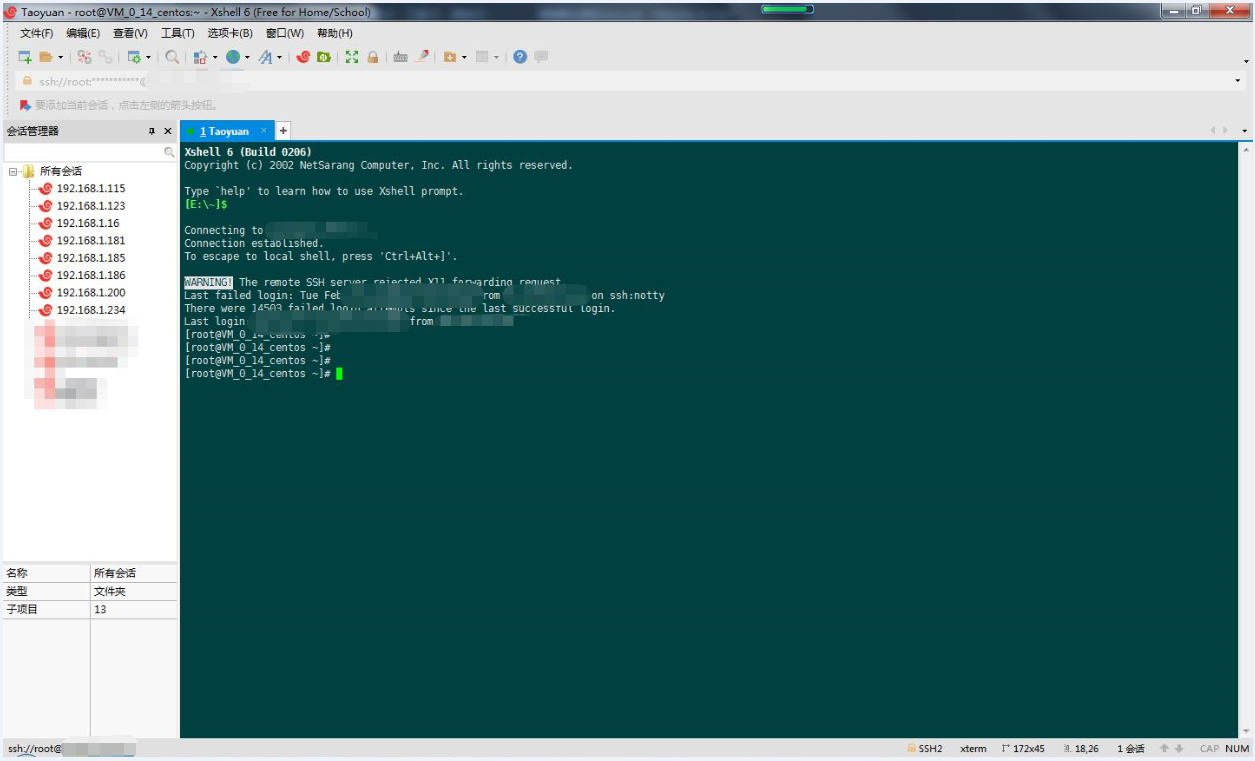The height and width of the screenshot is (761, 1255).
Task: Open the 编辑(E) menu
Action: 83,33
